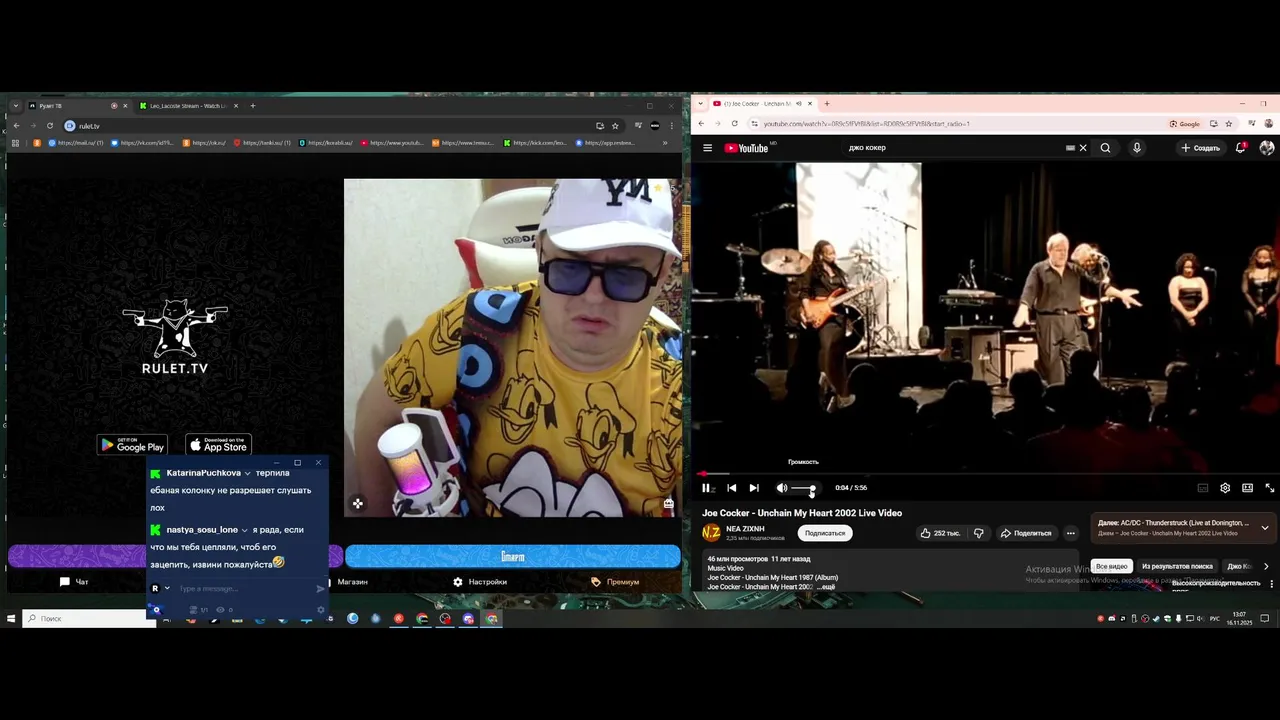
Task: Open the Создать button on YouTube
Action: click(1200, 148)
